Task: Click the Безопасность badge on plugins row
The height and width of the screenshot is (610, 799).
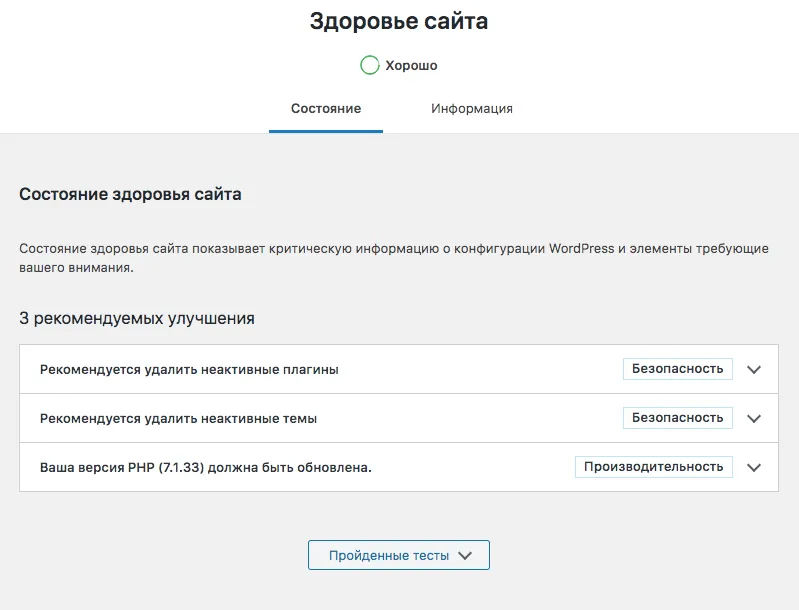Action: point(678,369)
